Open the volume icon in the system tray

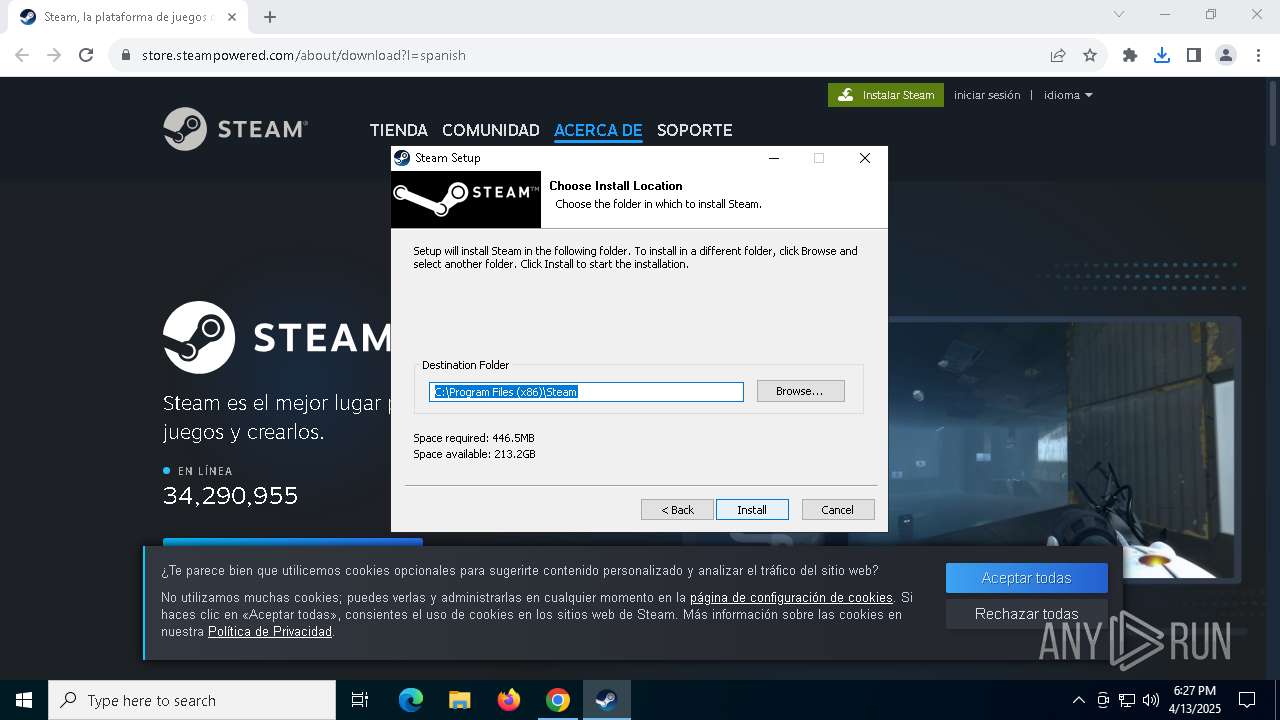click(1151, 700)
